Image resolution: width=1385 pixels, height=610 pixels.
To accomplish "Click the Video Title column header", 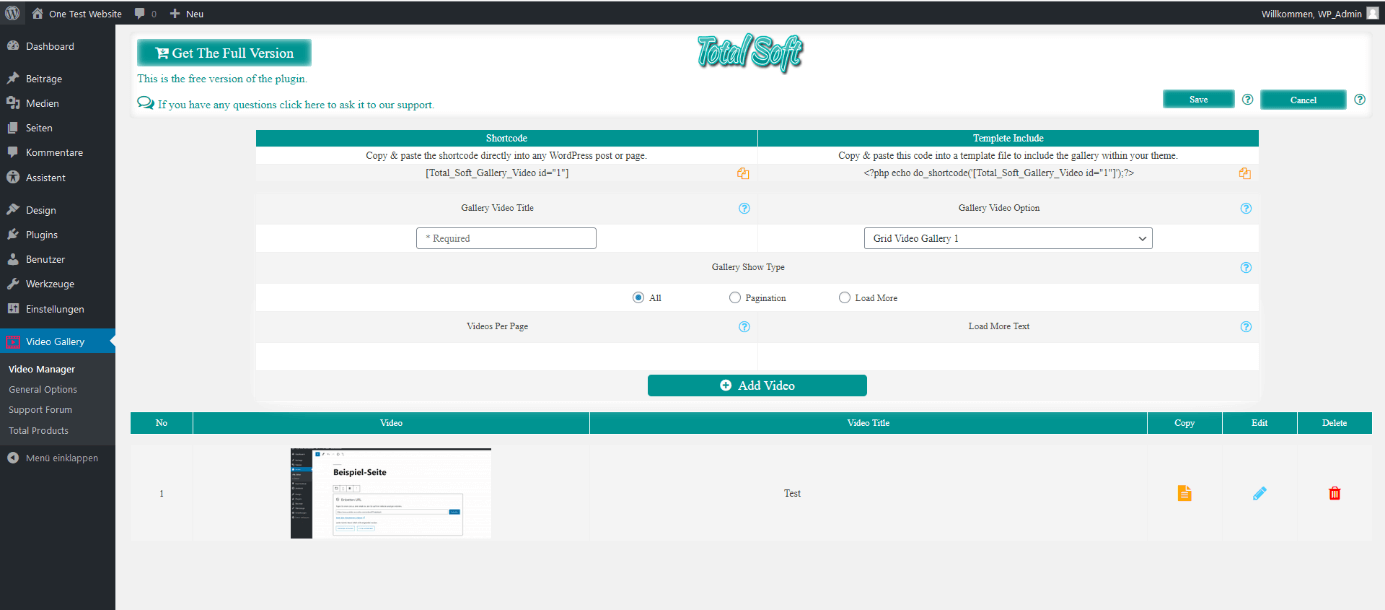I will coord(868,423).
